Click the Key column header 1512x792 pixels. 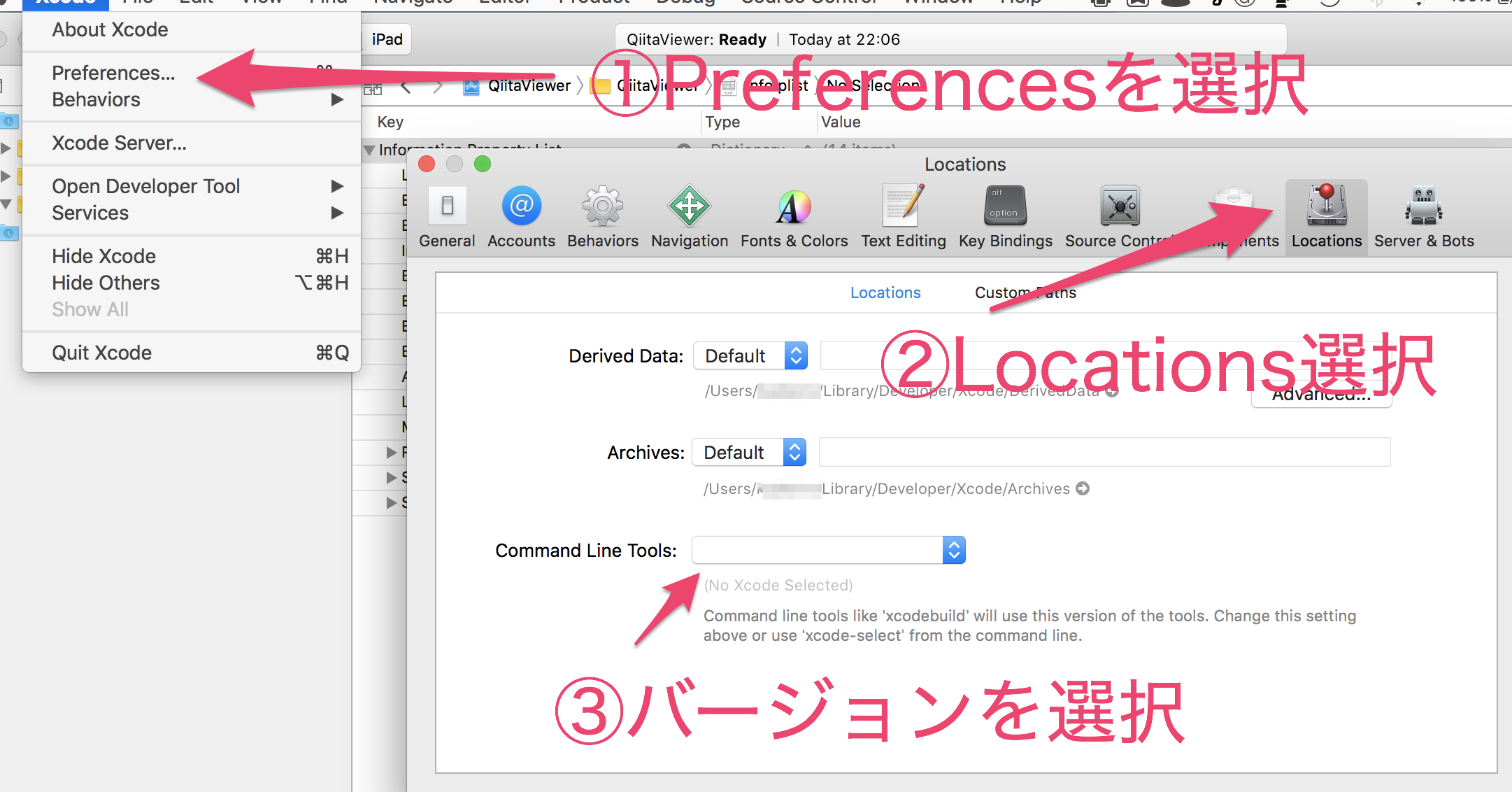390,122
